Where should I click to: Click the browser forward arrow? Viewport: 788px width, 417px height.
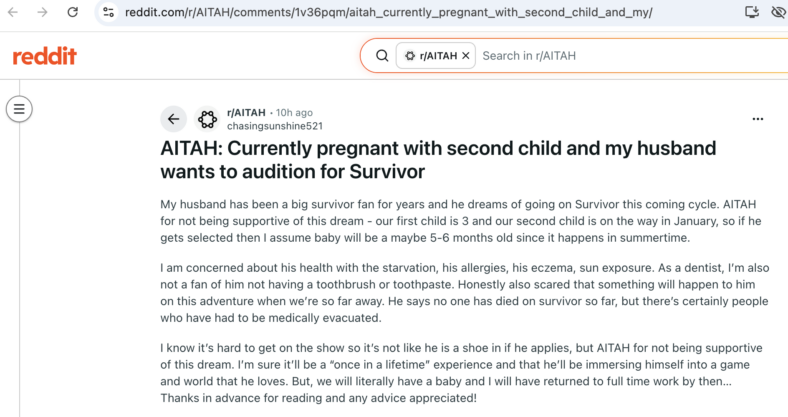(x=43, y=12)
